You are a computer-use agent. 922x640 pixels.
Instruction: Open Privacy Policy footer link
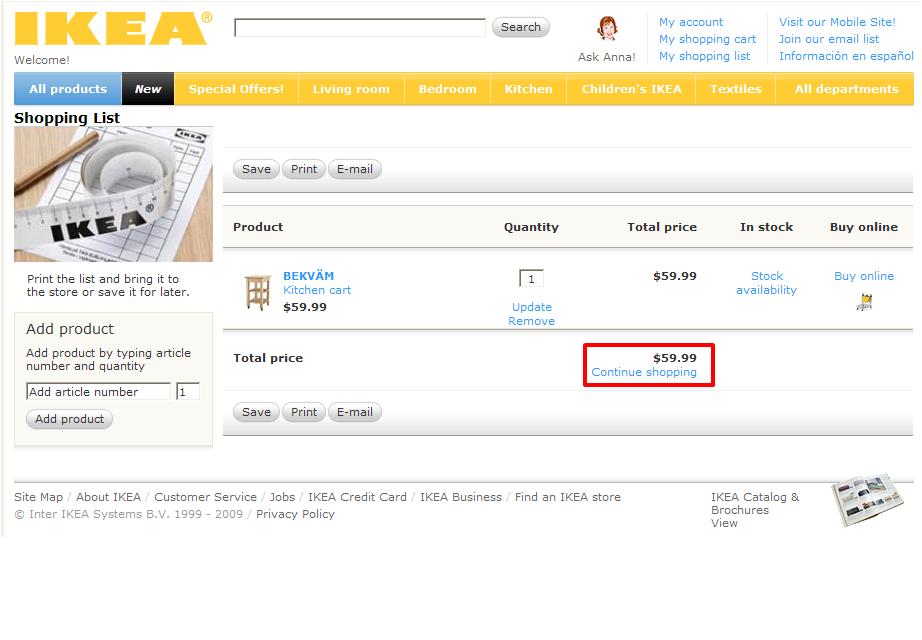tap(295, 514)
